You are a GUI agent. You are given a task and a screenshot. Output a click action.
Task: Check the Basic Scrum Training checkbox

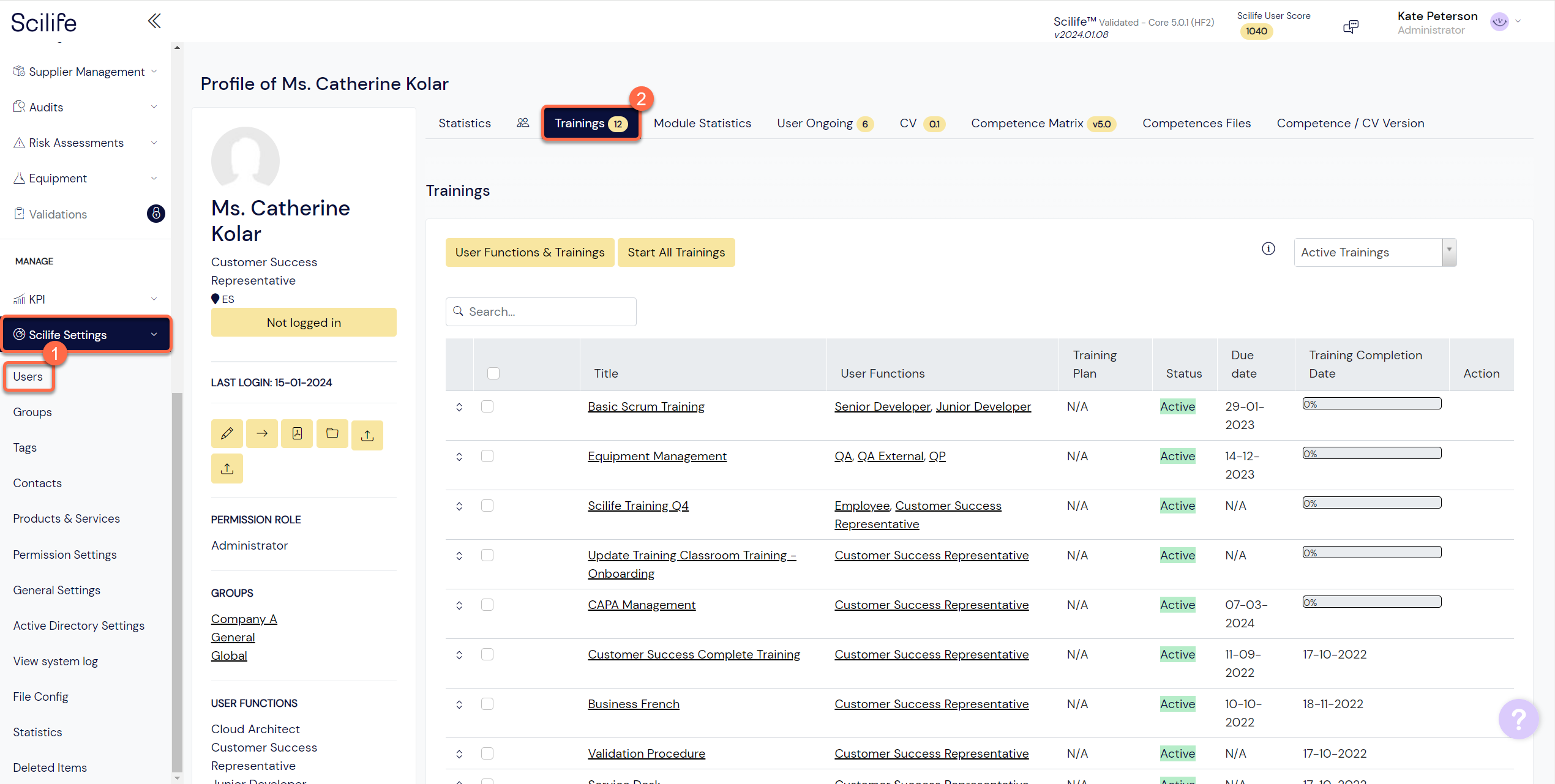point(487,406)
